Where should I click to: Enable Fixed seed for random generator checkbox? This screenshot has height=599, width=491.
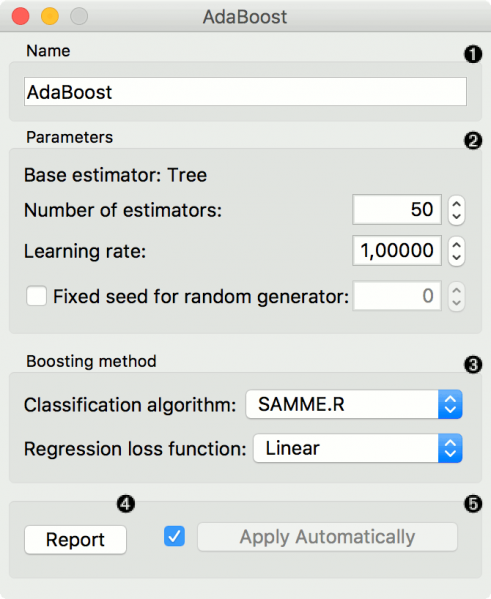(x=37, y=296)
